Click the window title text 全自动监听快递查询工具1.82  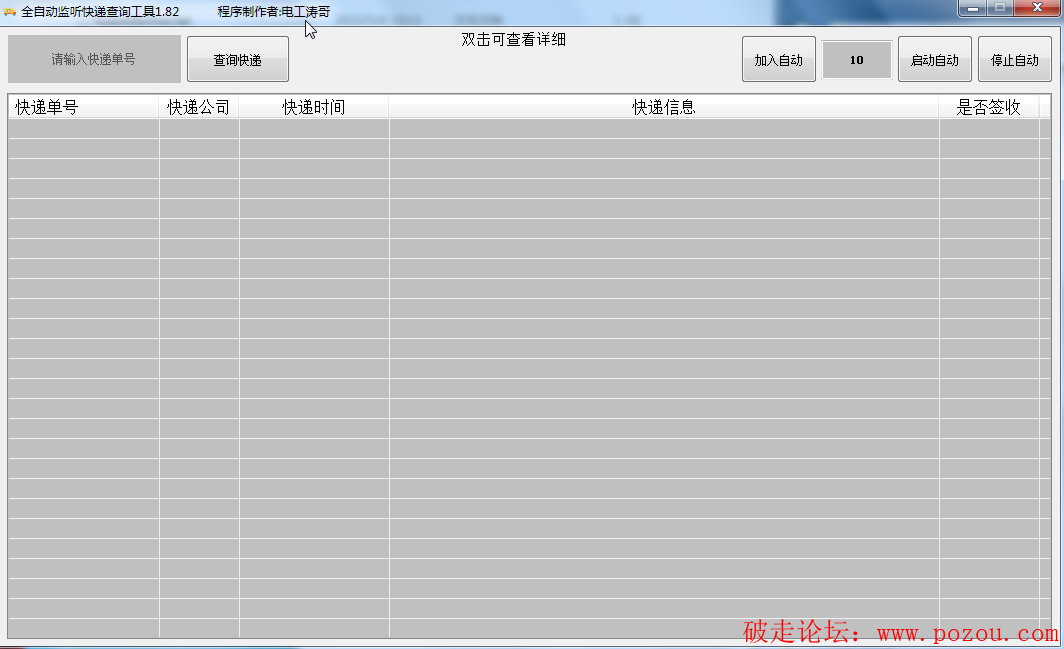point(100,12)
